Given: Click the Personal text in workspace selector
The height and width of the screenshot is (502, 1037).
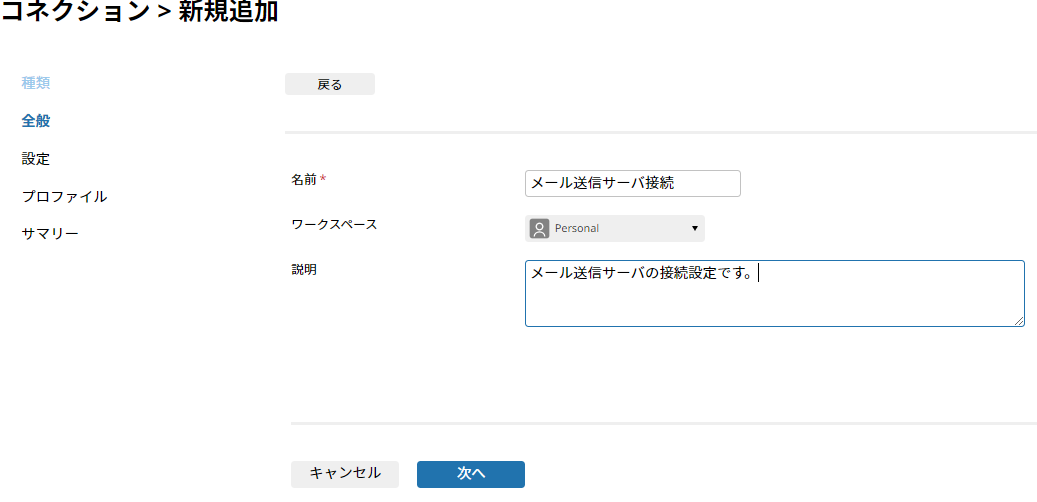Looking at the screenshot, I should coord(577,228).
